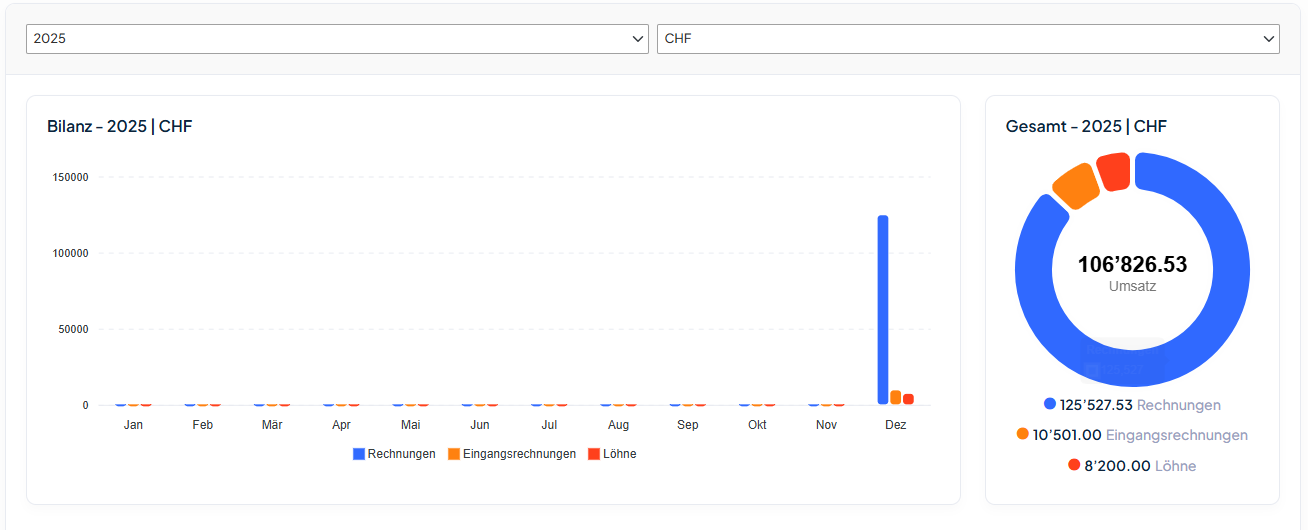The width and height of the screenshot is (1308, 530).
Task: Click the orange Eingangsrechnungen donut segment
Action: pos(1076,185)
